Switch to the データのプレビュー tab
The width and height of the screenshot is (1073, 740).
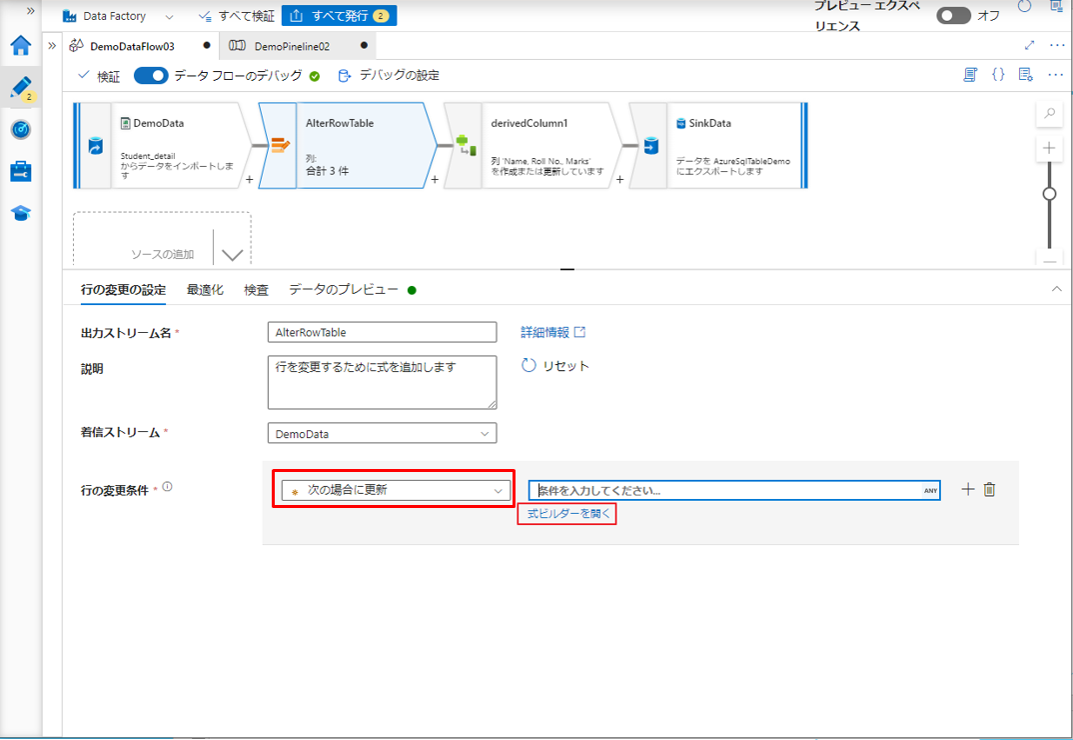343,290
